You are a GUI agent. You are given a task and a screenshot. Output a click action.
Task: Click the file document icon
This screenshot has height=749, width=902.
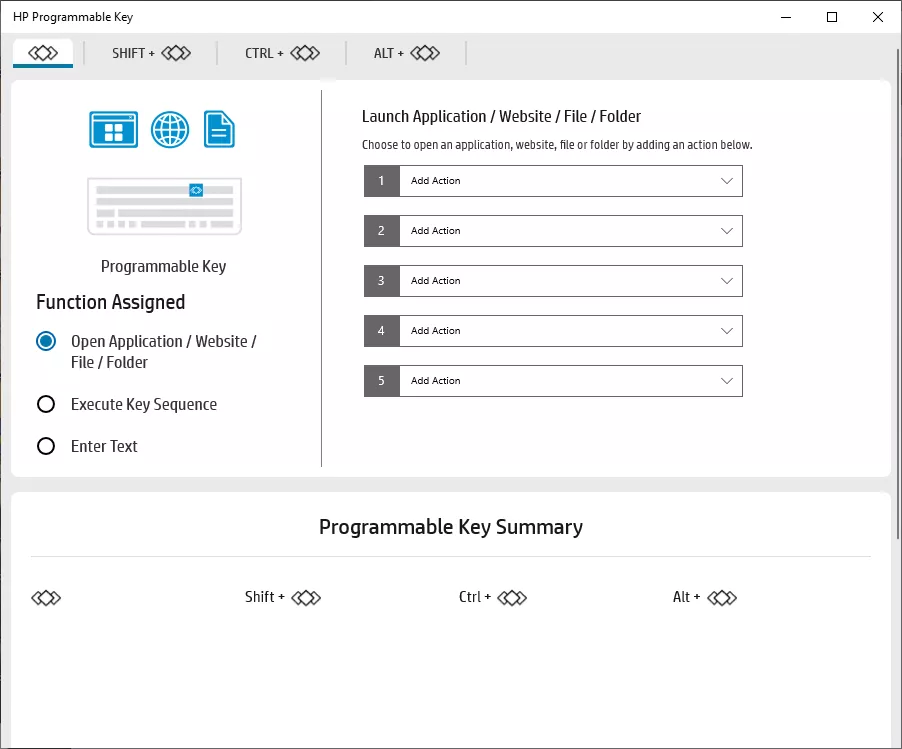(x=219, y=129)
